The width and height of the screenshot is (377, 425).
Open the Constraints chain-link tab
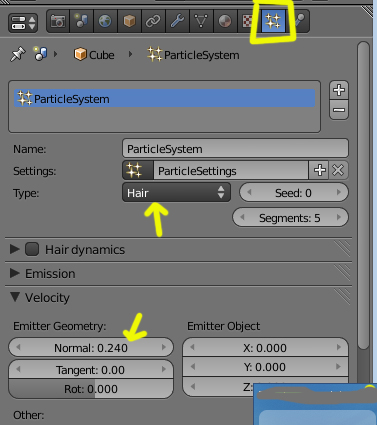[153, 22]
